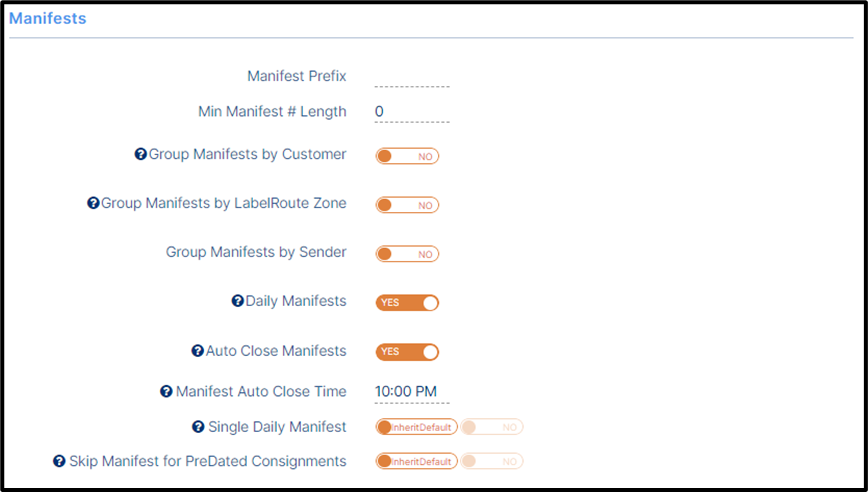The width and height of the screenshot is (868, 492).
Task: Turn on Group Manifests by Sender switch
Action: click(407, 254)
